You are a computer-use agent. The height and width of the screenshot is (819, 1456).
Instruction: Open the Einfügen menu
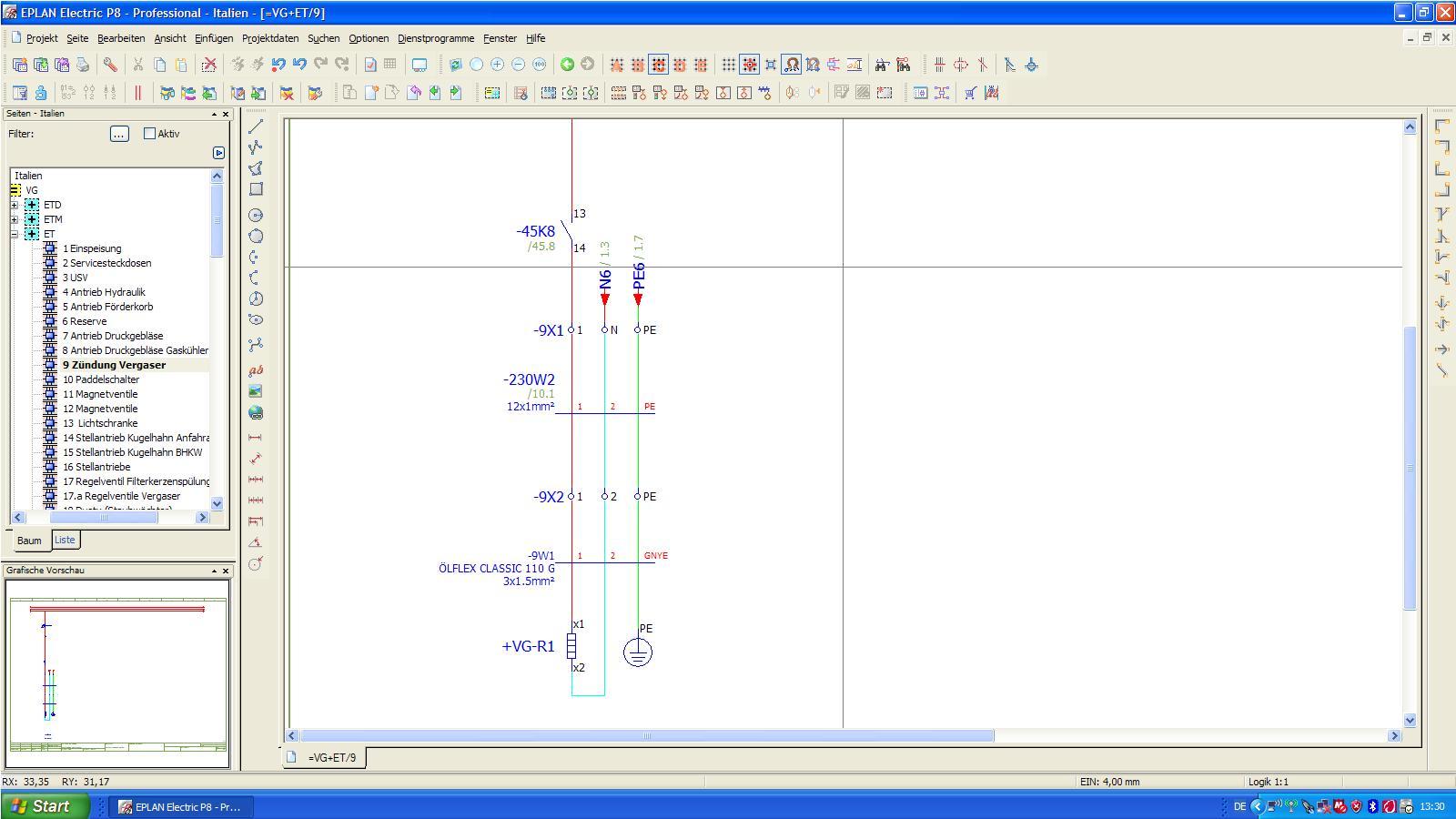tap(213, 38)
